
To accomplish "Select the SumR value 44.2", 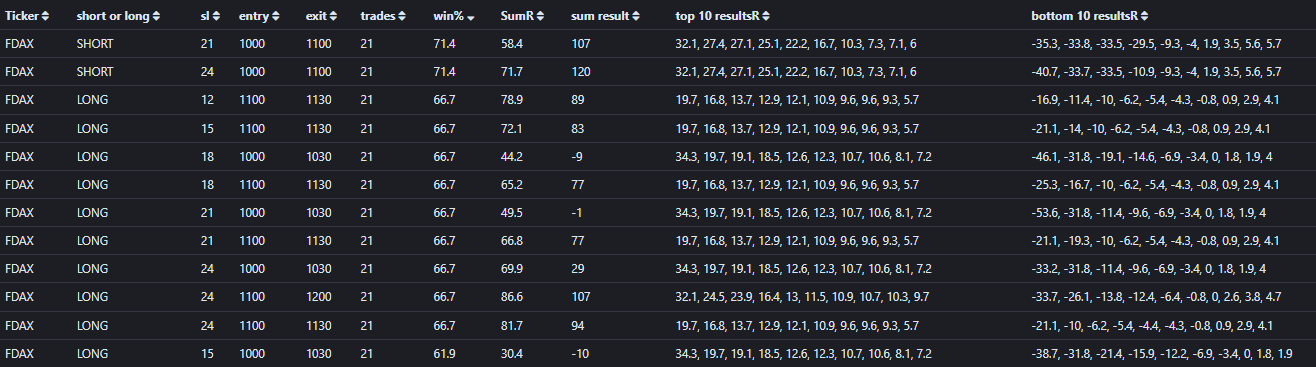I will [x=512, y=156].
